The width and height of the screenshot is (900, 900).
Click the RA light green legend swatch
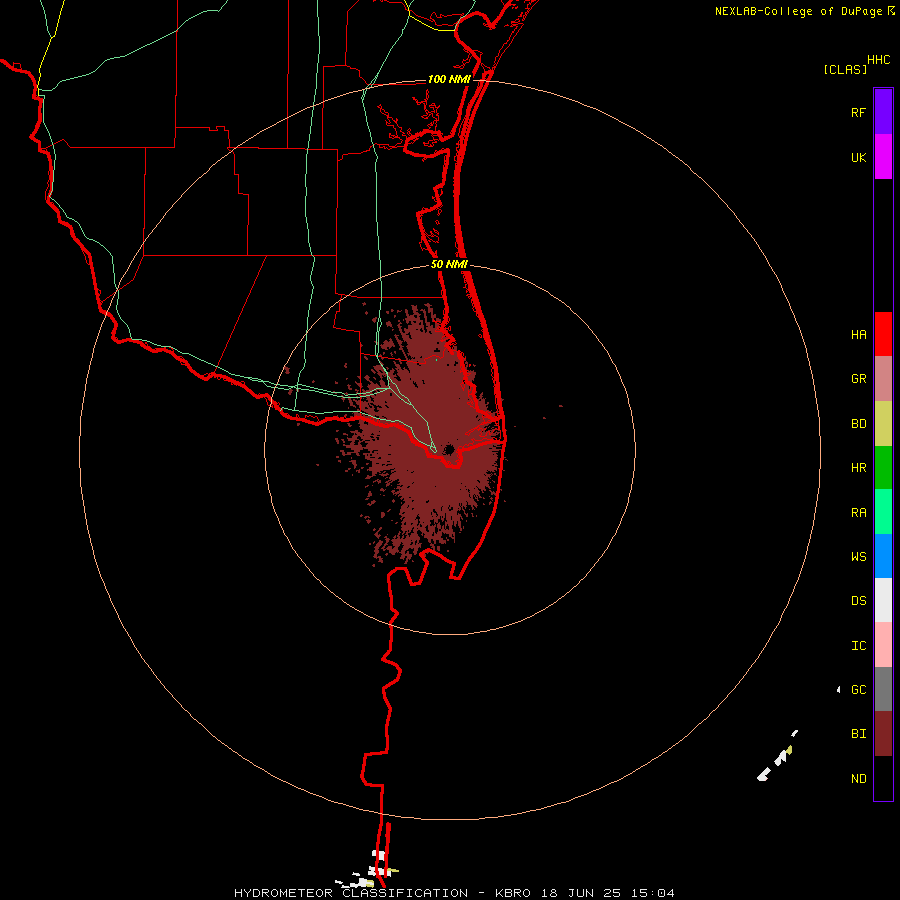[x=883, y=512]
